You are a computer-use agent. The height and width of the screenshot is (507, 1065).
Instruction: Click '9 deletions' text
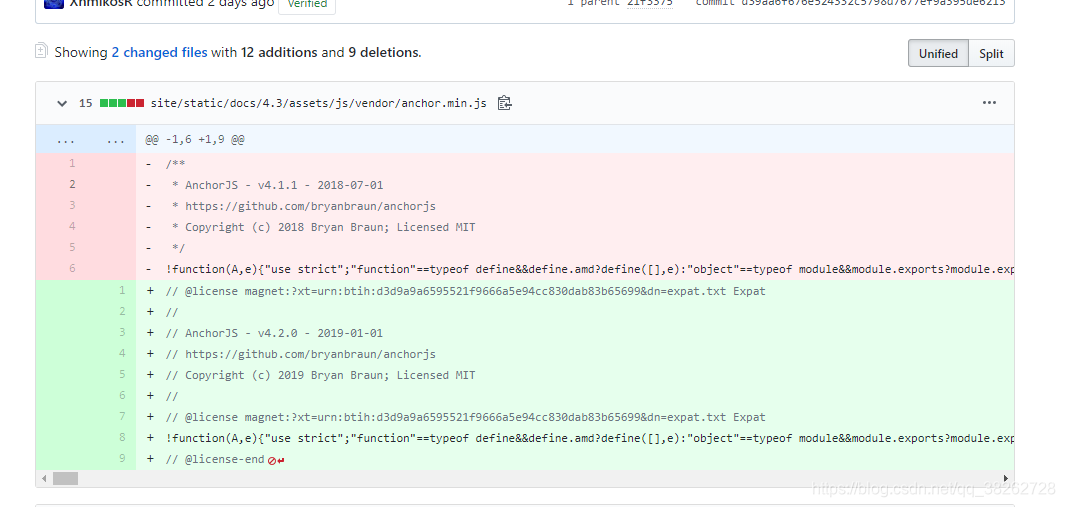coord(384,52)
